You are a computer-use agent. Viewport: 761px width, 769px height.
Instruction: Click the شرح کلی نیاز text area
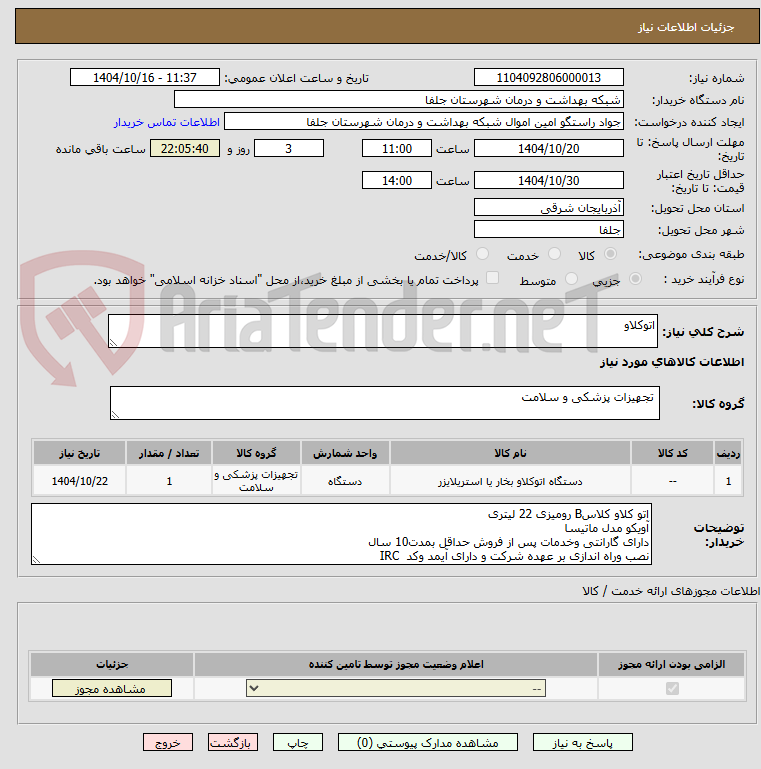pos(382,332)
